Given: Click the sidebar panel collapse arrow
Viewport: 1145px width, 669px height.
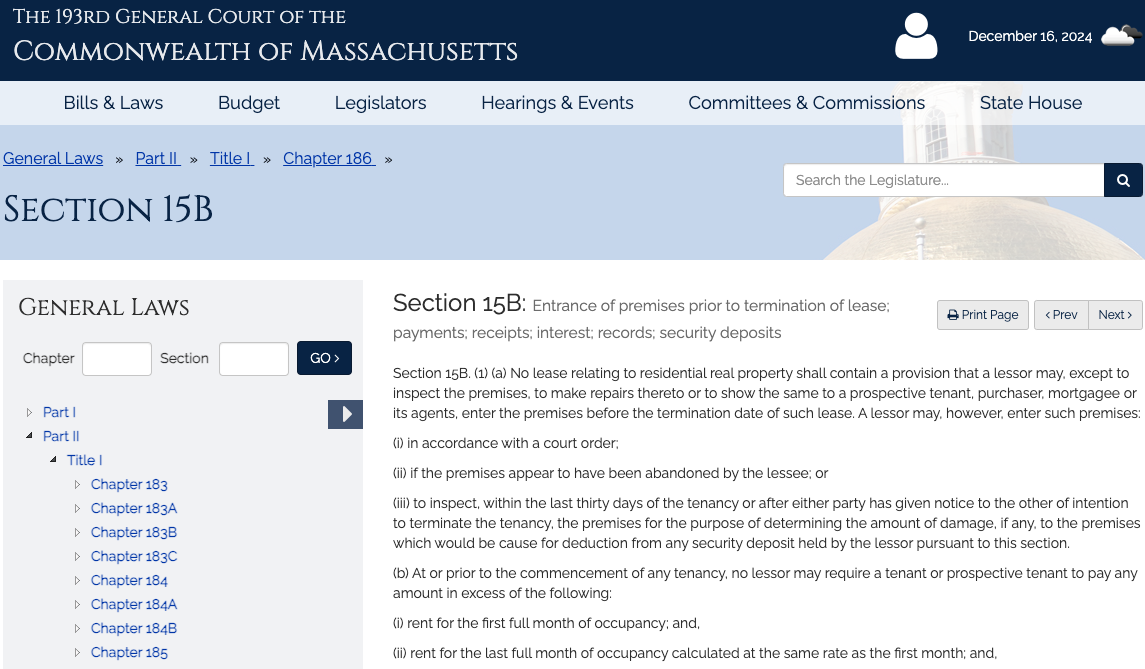Looking at the screenshot, I should tap(345, 414).
